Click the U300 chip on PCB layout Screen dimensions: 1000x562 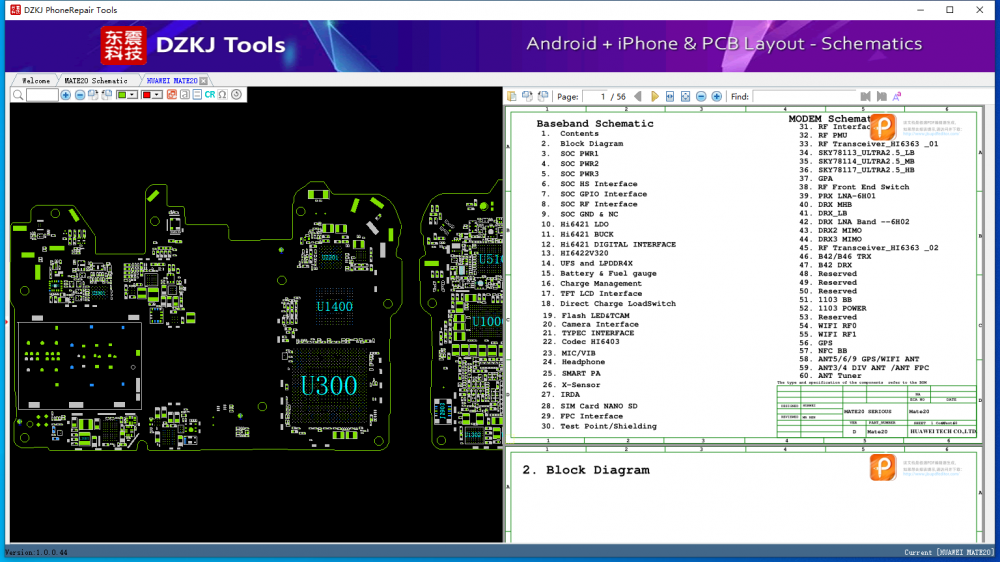[x=328, y=385]
